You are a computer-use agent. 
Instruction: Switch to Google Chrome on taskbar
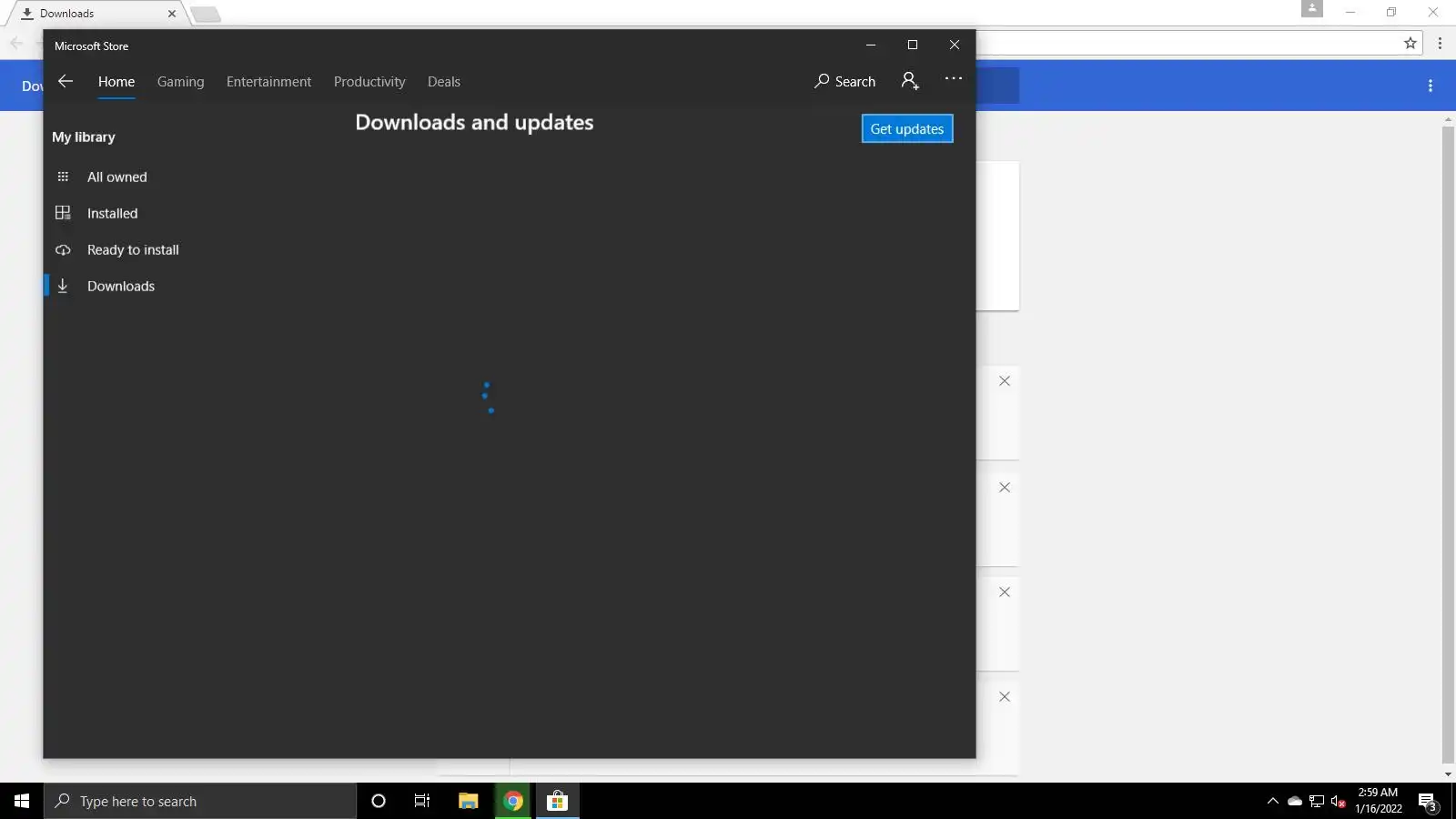(x=513, y=801)
